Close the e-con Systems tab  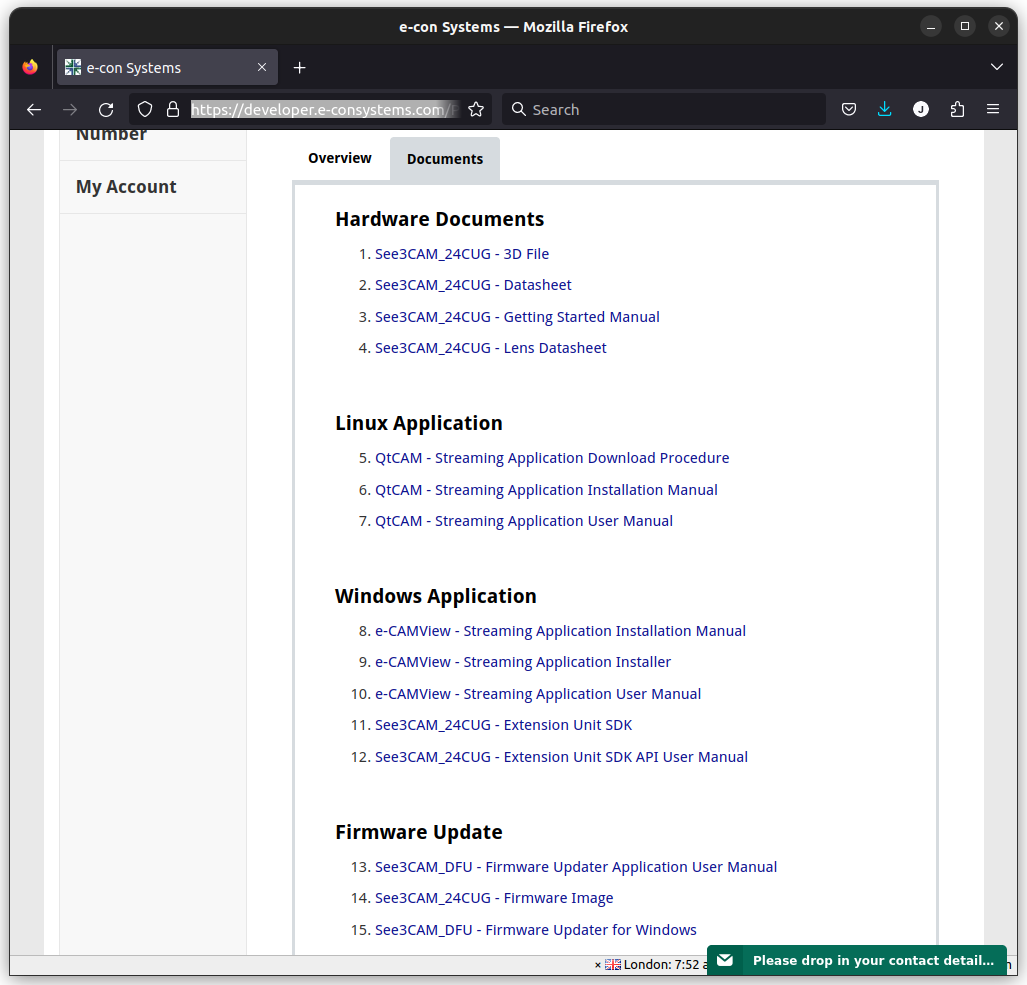click(262, 67)
